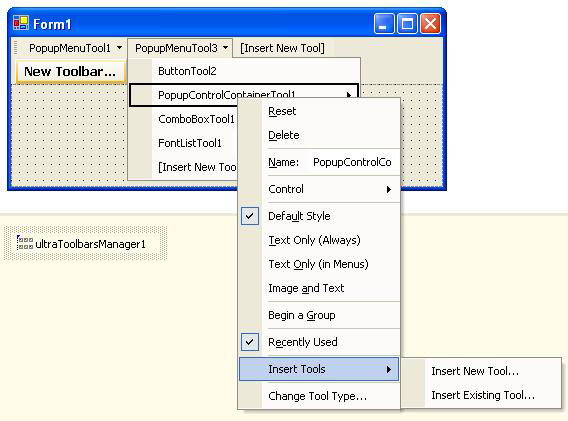Viewport: 568px width, 421px height.
Task: Minimize the Form1 window
Action: (384, 24)
